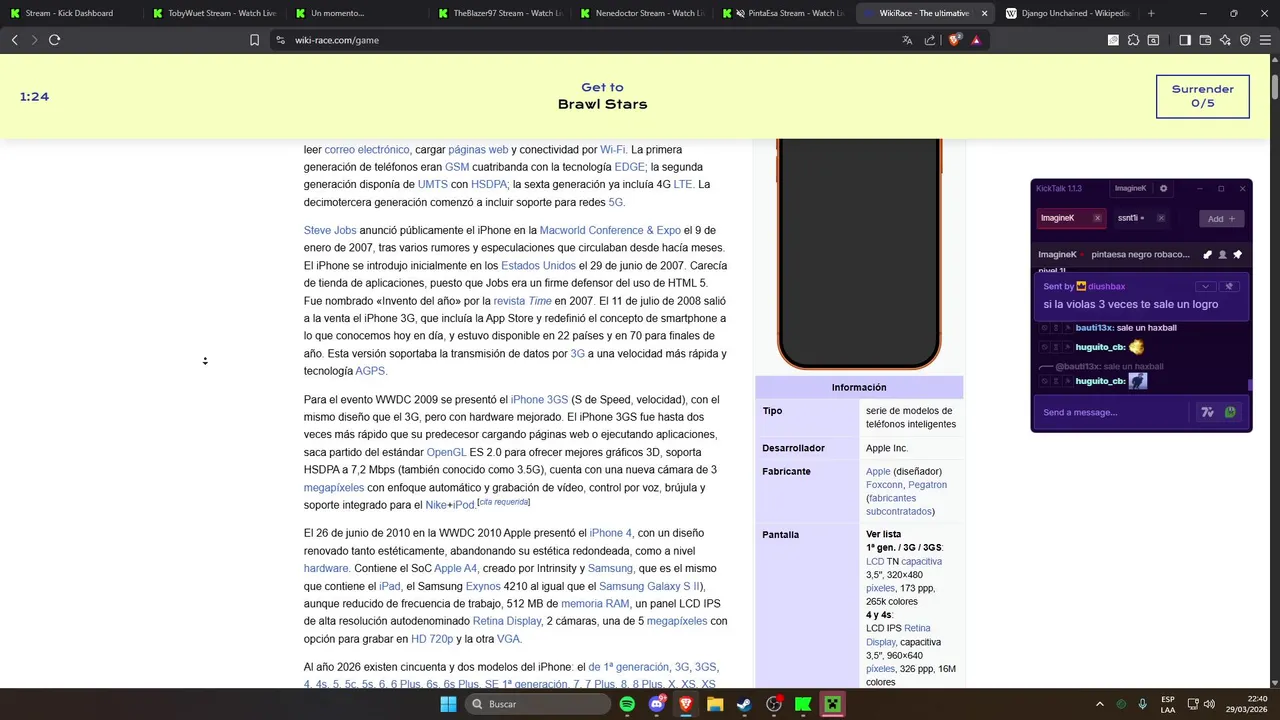Click the Add channel button in KickTalk
The height and width of the screenshot is (720, 1280).
pyautogui.click(x=1221, y=218)
